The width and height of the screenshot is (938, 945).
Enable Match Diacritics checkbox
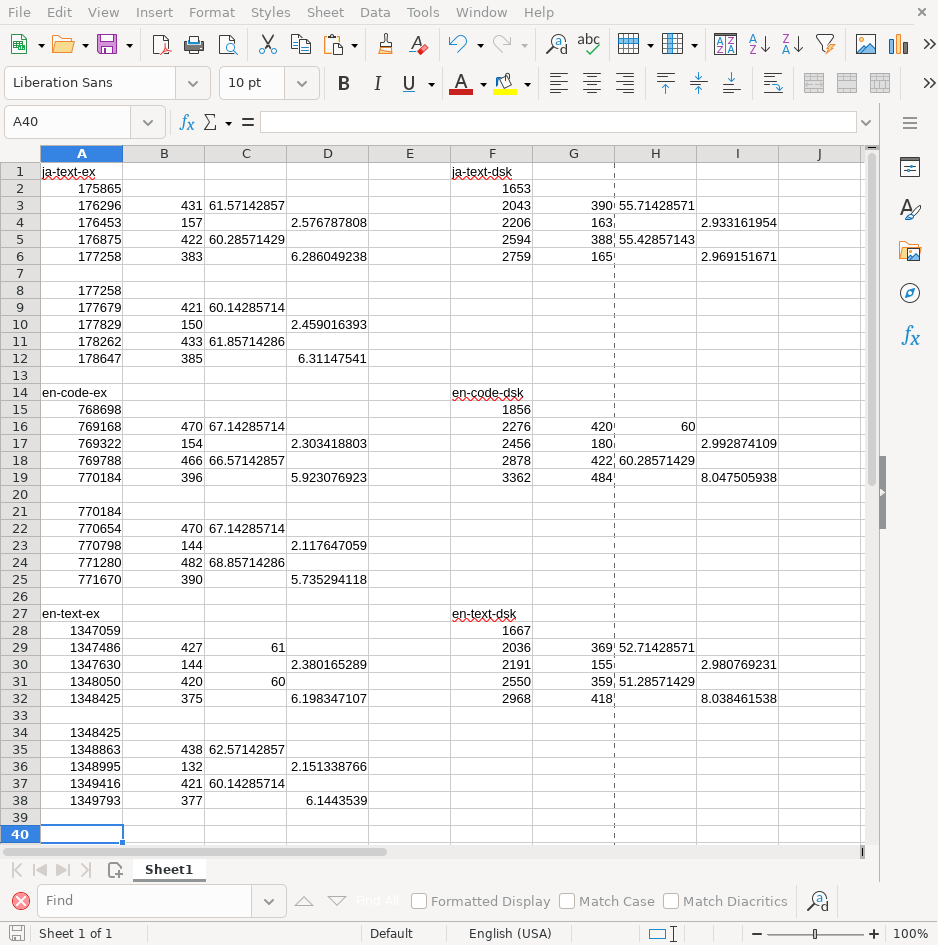coord(671,901)
